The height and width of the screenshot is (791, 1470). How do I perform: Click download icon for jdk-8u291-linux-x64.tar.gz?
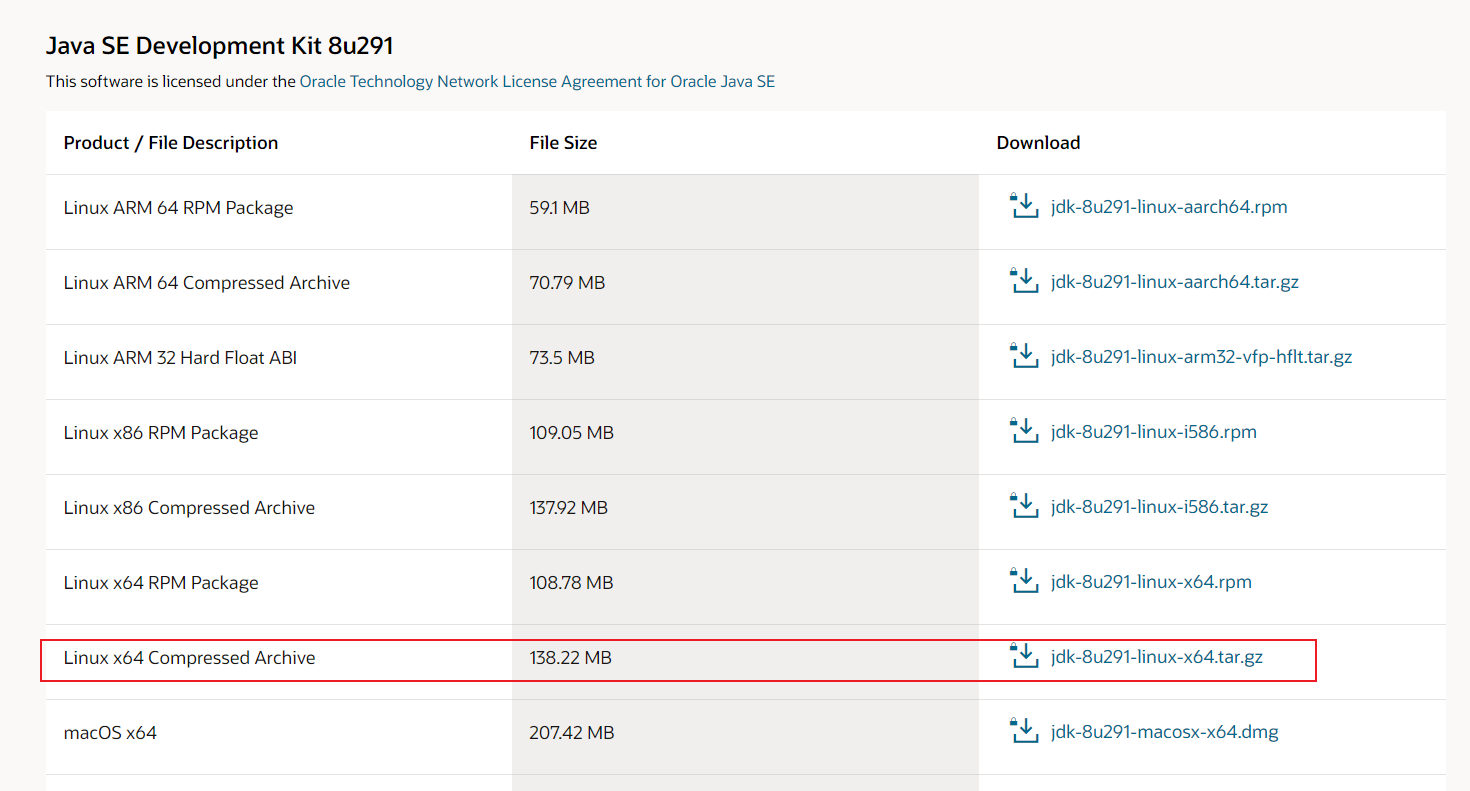tap(1024, 656)
